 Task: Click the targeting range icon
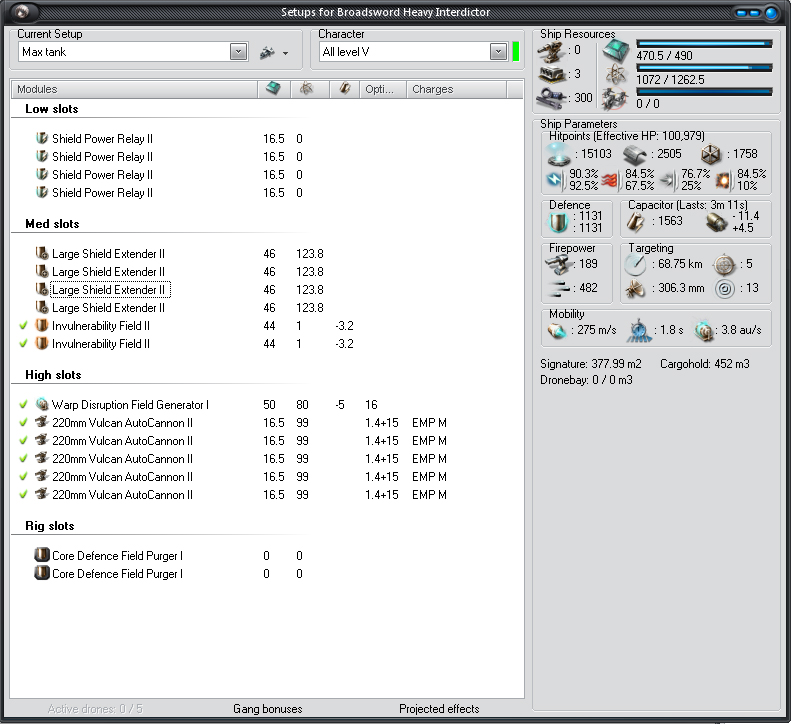click(635, 264)
